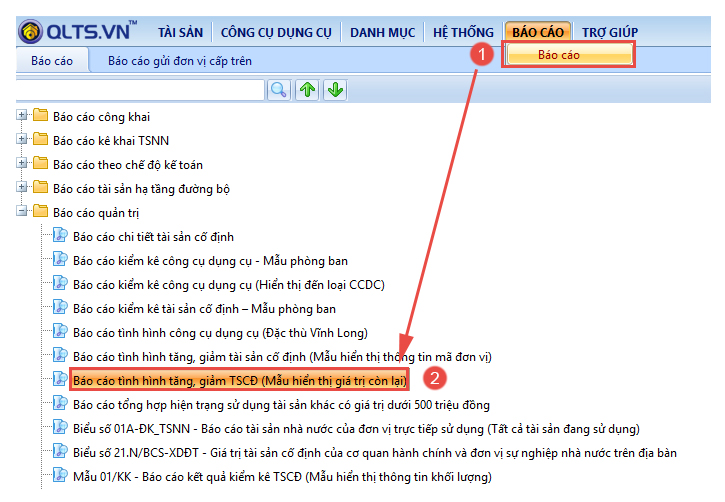This screenshot has height=502, width=725.
Task: Switch to Báo cáo gửi đơn vị cấp trên tab
Action: pyautogui.click(x=180, y=61)
